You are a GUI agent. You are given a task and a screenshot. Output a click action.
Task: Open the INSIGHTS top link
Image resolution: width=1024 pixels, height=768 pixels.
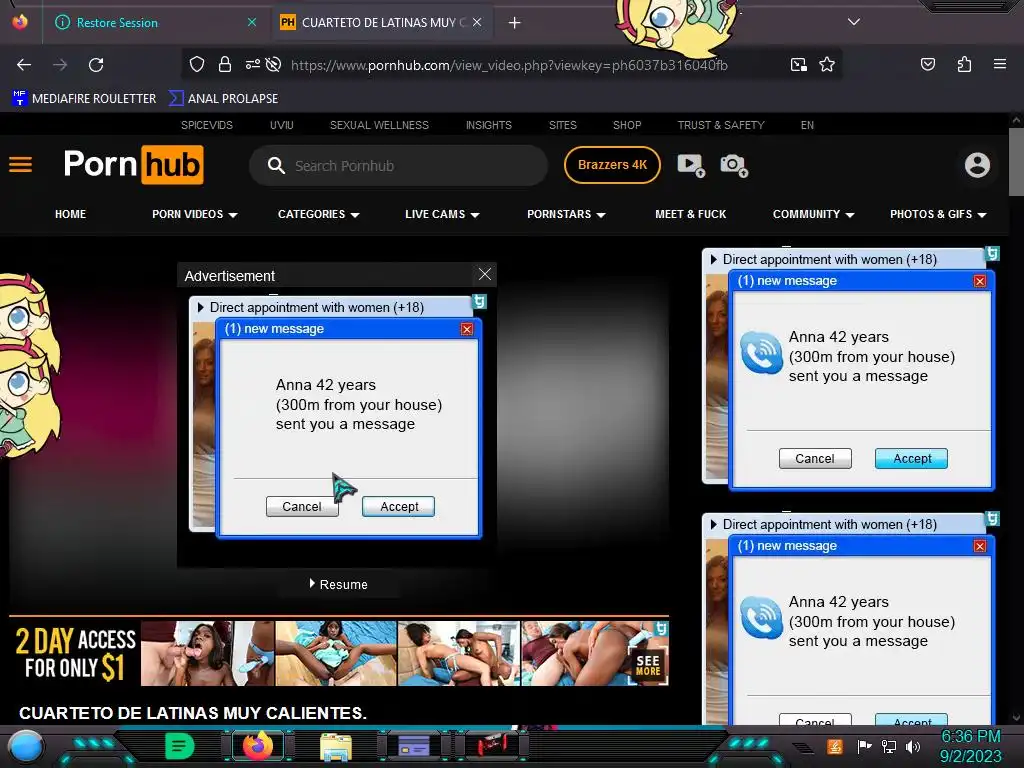pos(488,125)
